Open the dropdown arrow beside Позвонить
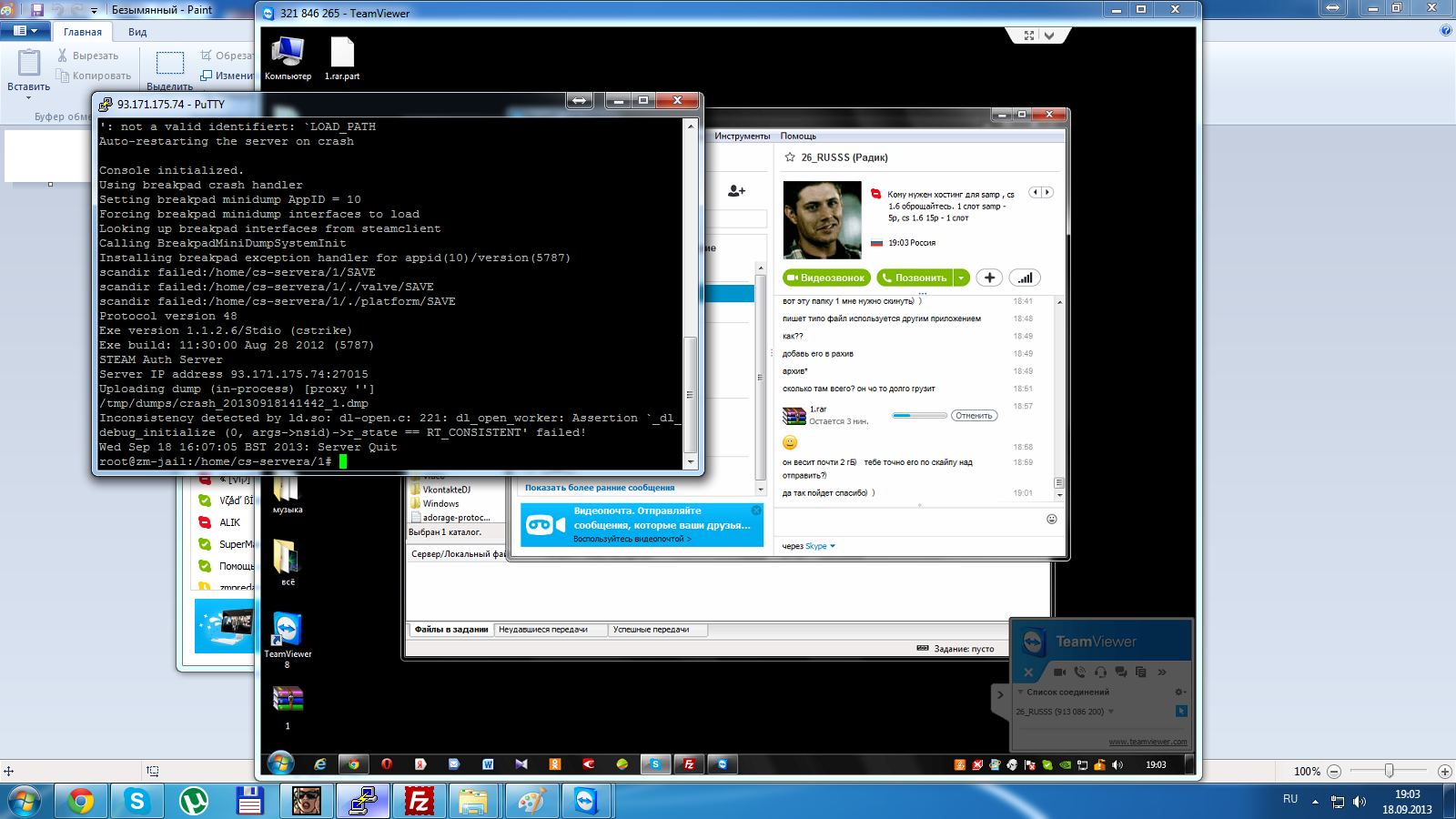Viewport: 1456px width, 819px height. pyautogui.click(x=961, y=278)
